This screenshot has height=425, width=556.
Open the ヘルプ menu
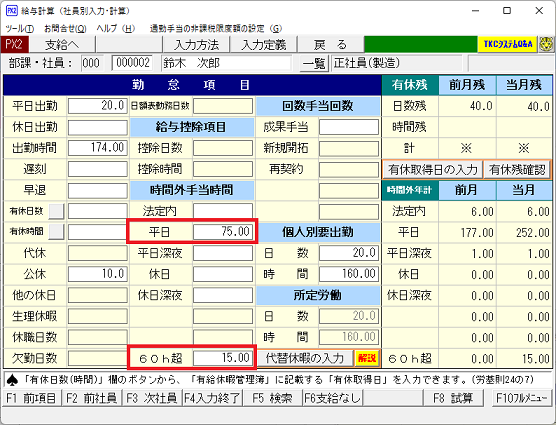tap(116, 28)
